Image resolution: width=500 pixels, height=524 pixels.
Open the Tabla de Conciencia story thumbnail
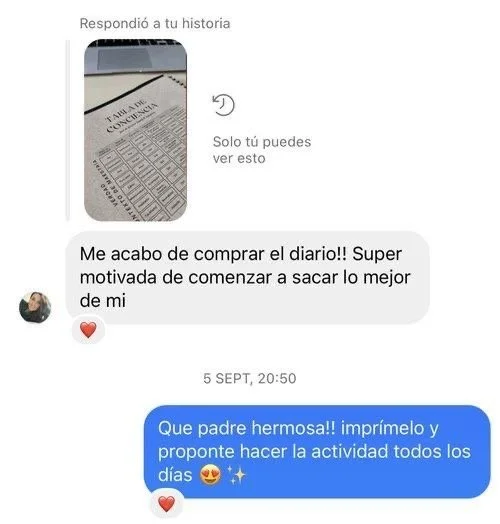coord(135,130)
